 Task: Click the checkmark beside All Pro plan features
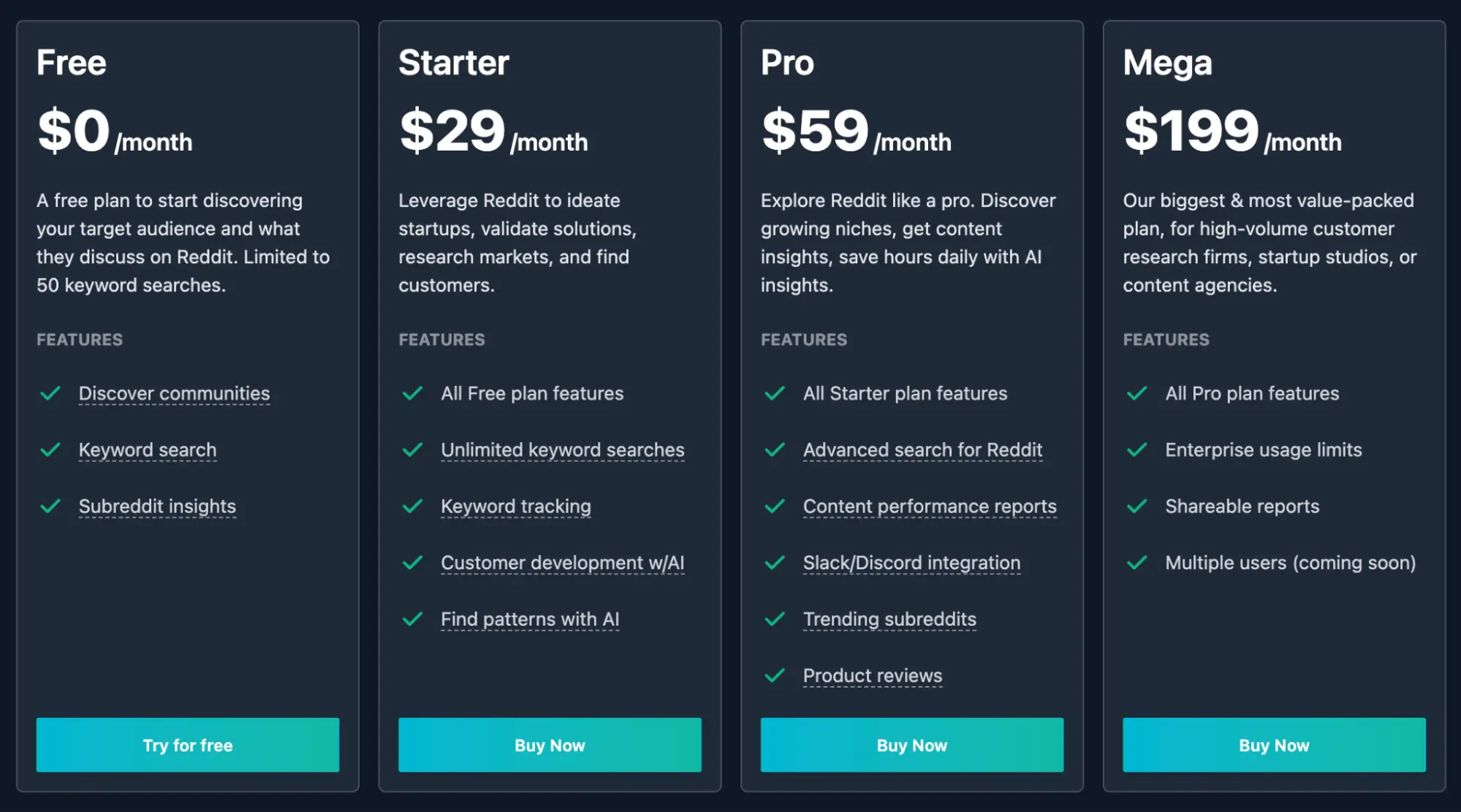coord(1137,393)
